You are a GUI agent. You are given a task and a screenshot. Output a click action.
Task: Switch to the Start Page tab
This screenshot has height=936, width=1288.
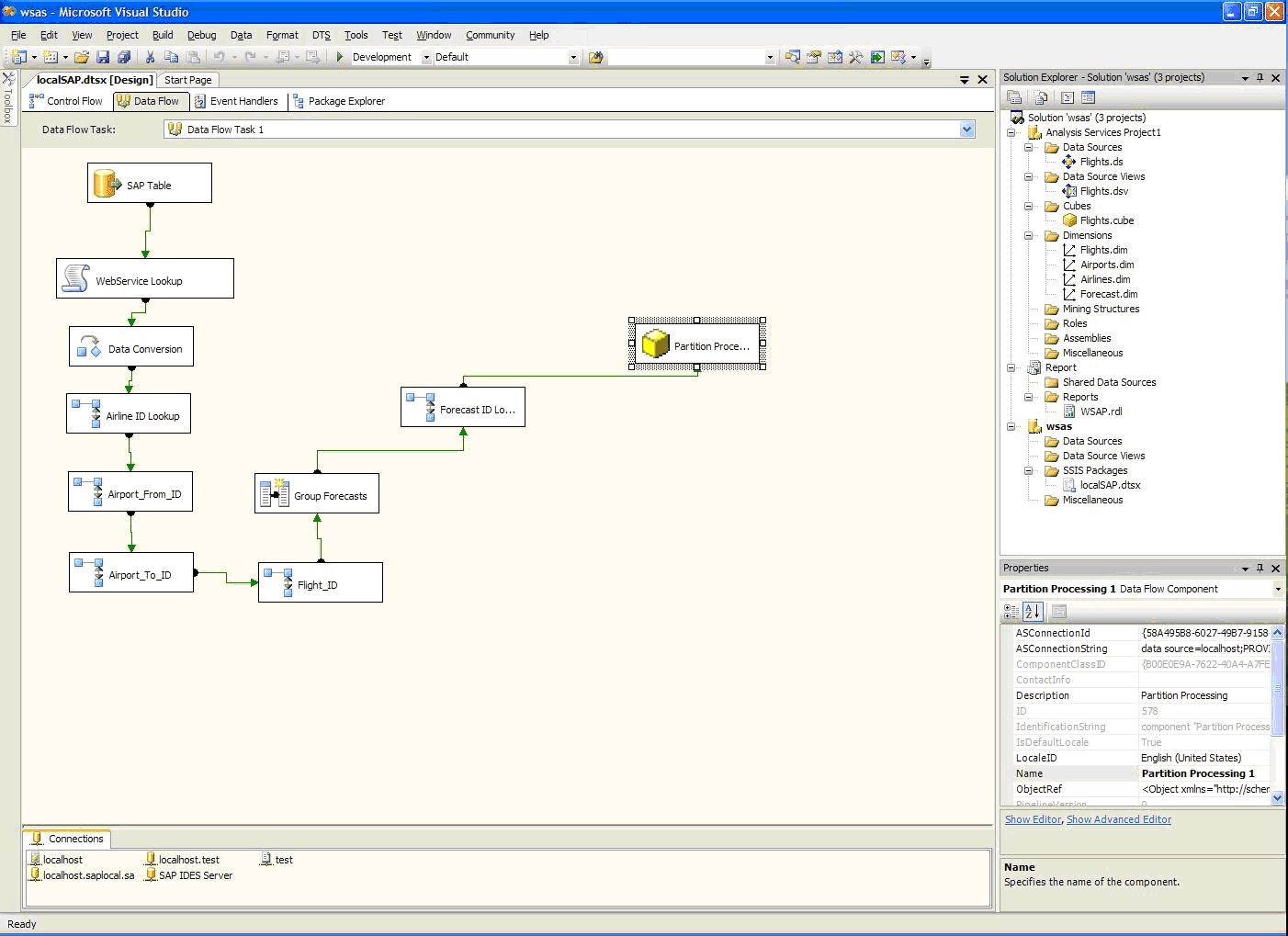[187, 80]
